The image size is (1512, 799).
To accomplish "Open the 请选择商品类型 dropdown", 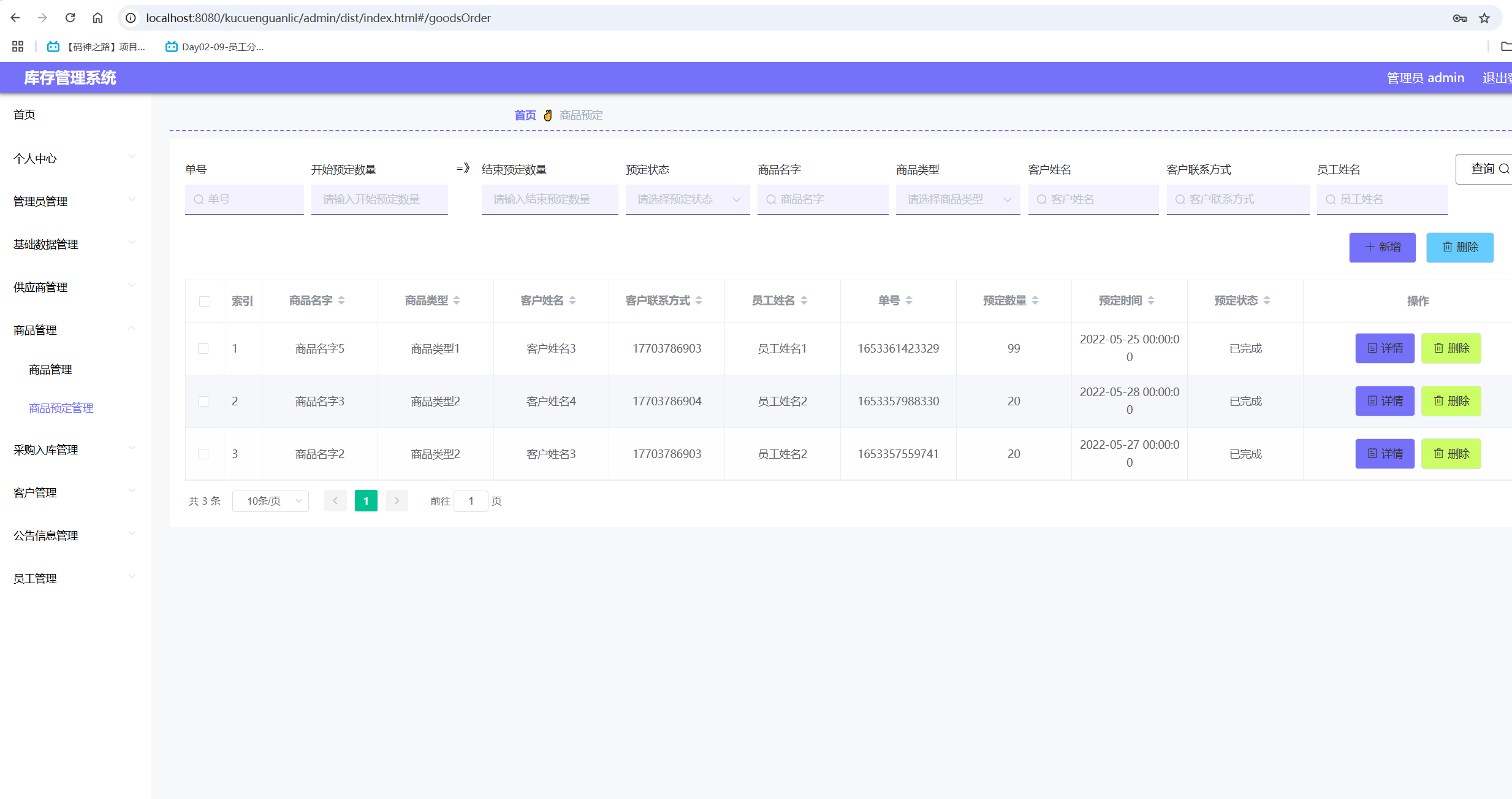I will [957, 199].
